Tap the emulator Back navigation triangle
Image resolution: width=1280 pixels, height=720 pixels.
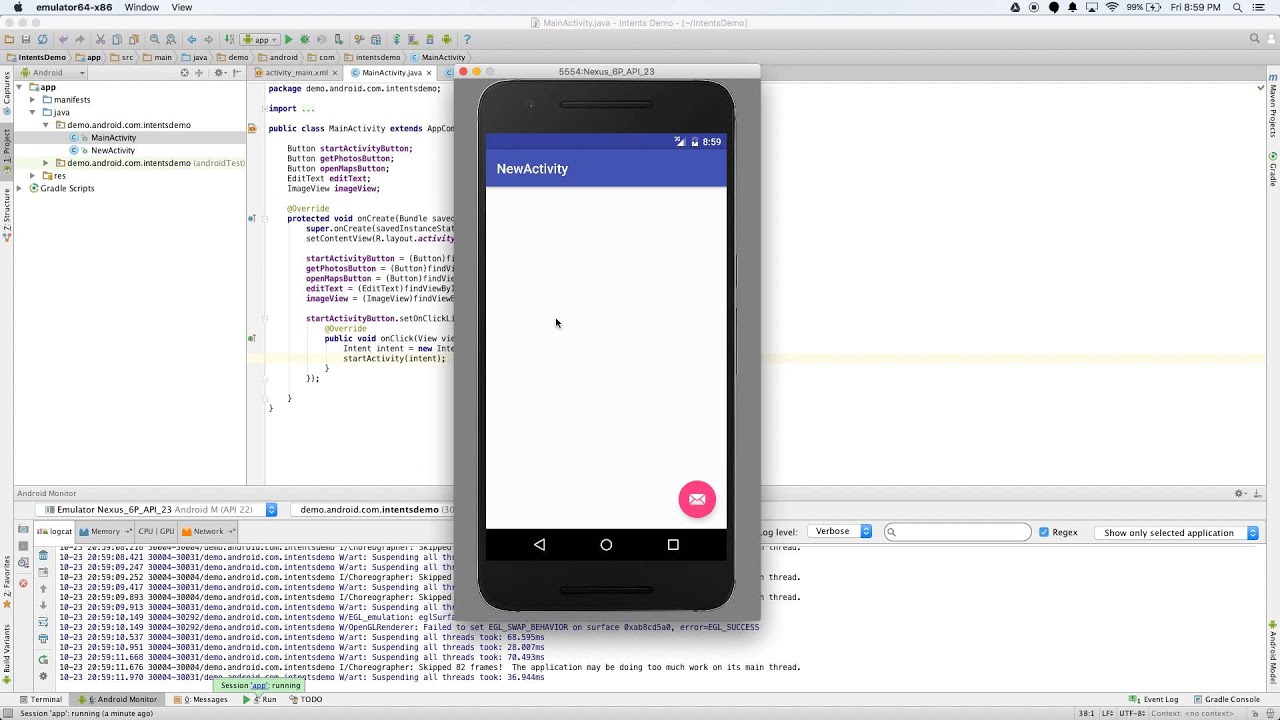point(539,545)
